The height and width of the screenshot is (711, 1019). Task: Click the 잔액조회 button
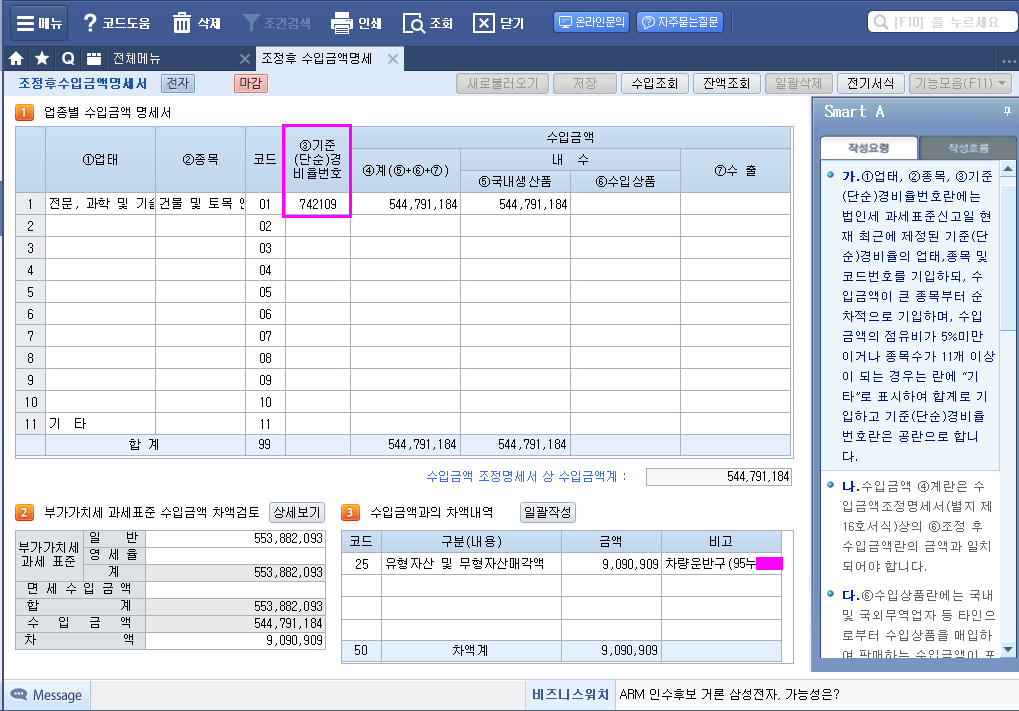(x=727, y=84)
